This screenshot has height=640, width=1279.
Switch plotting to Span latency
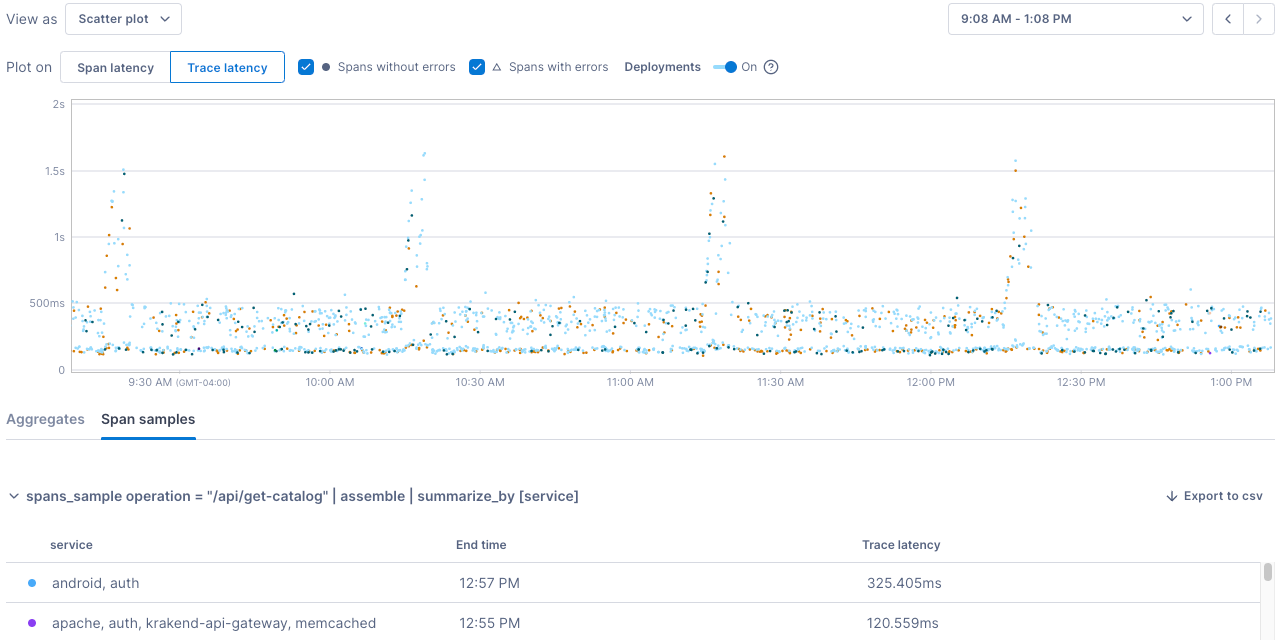click(x=114, y=67)
